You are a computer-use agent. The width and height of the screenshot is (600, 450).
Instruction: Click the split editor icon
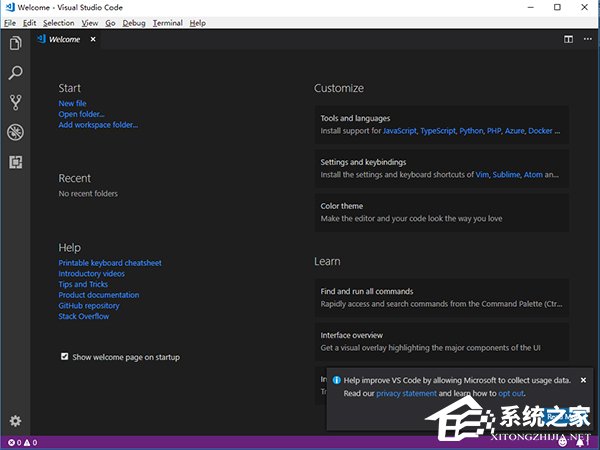(568, 39)
